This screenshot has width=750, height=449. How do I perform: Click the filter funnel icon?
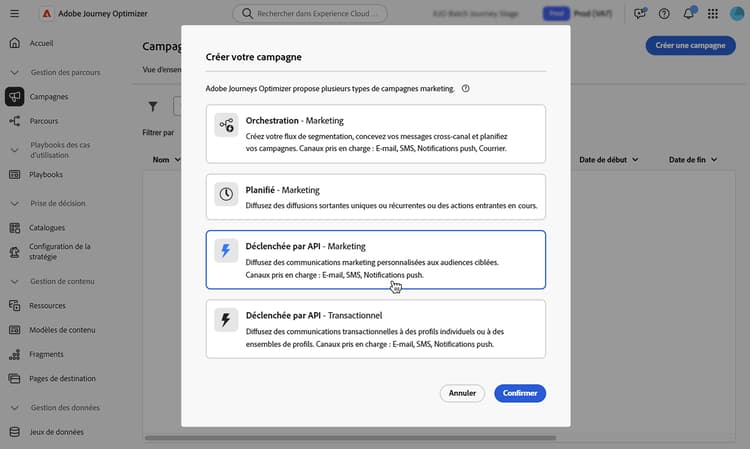click(153, 106)
